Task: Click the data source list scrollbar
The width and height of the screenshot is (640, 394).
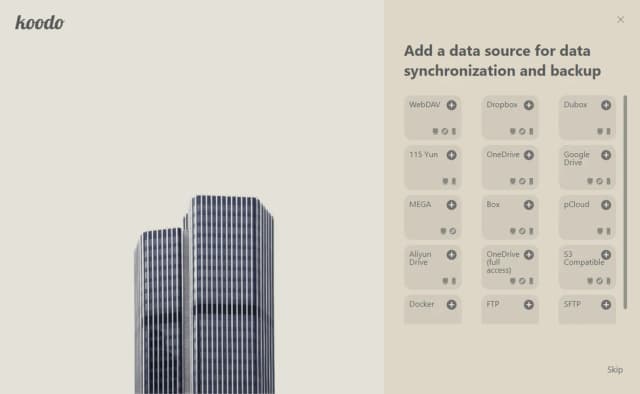Action: point(625,202)
